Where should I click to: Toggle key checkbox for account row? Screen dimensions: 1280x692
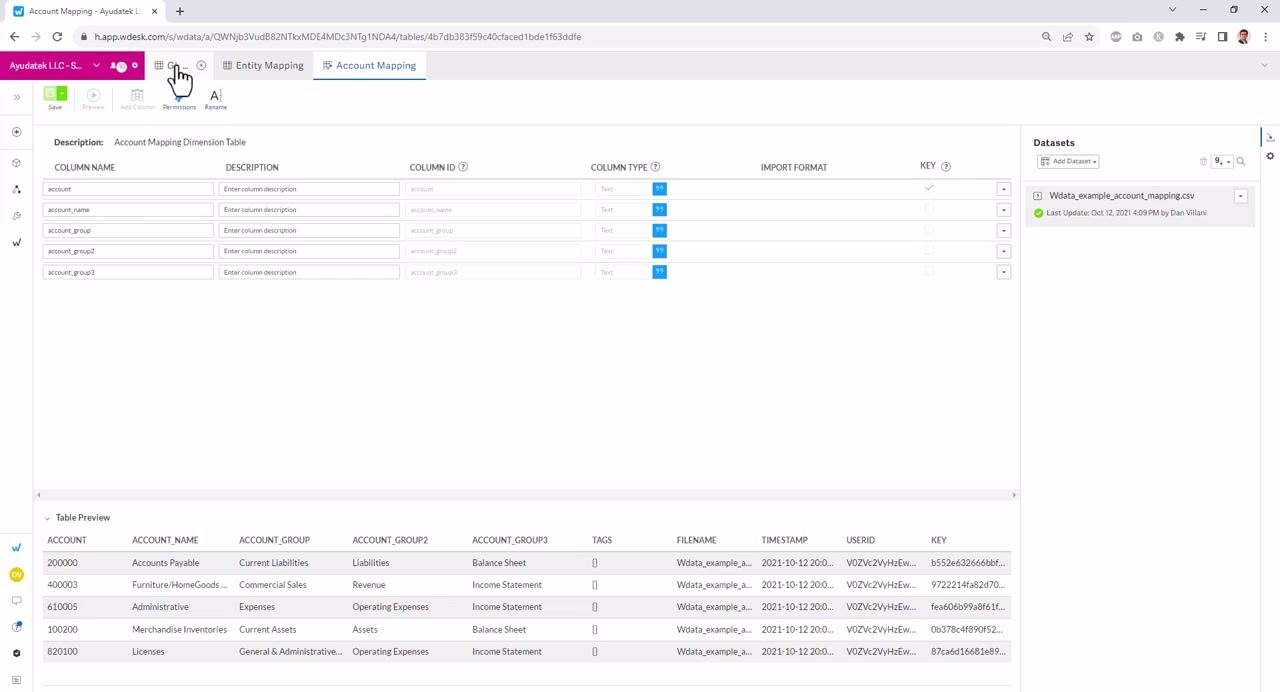(x=929, y=188)
